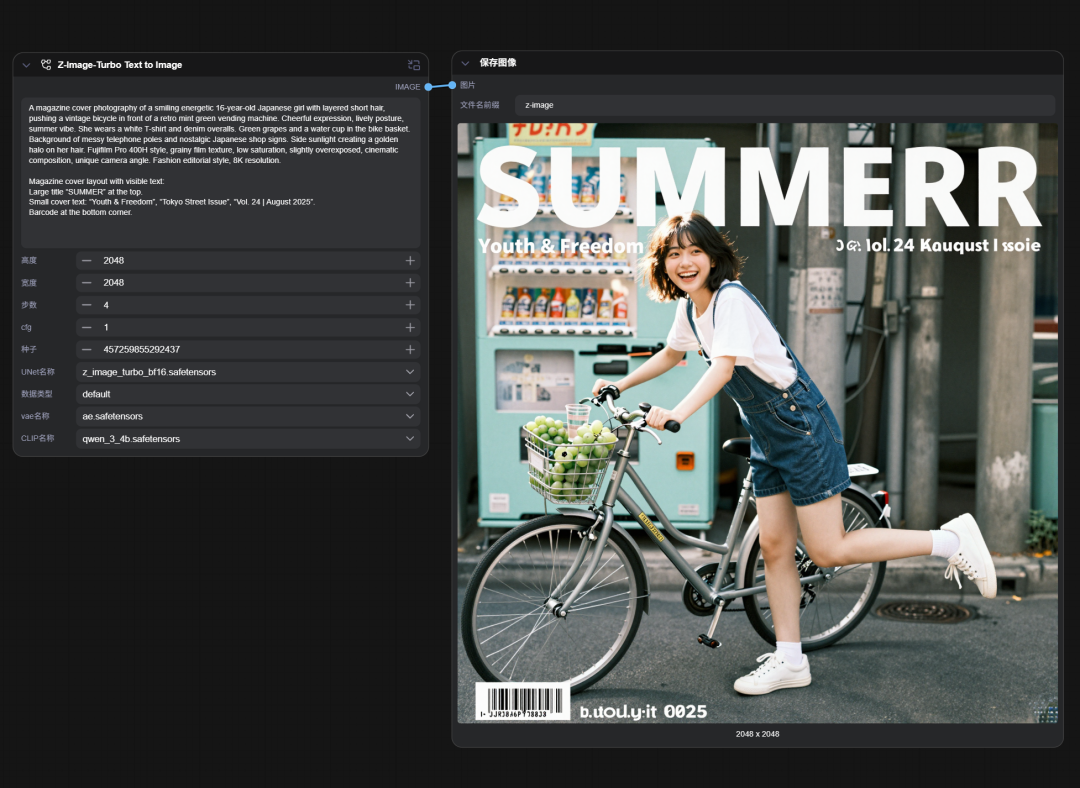
Task: Decrease cfg value with minus button
Action: pos(87,328)
